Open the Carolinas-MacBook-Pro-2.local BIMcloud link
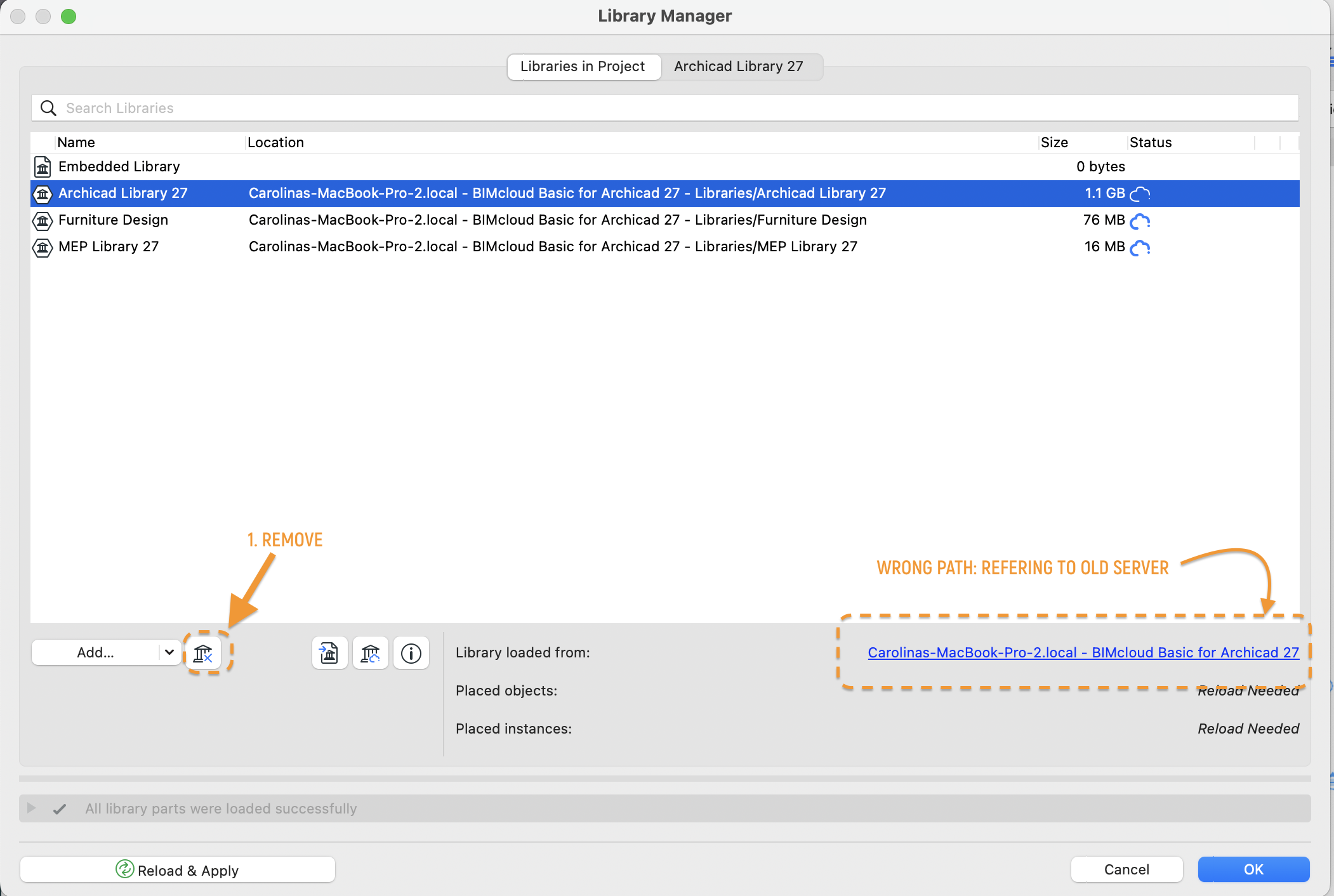1334x896 pixels. [x=1083, y=652]
